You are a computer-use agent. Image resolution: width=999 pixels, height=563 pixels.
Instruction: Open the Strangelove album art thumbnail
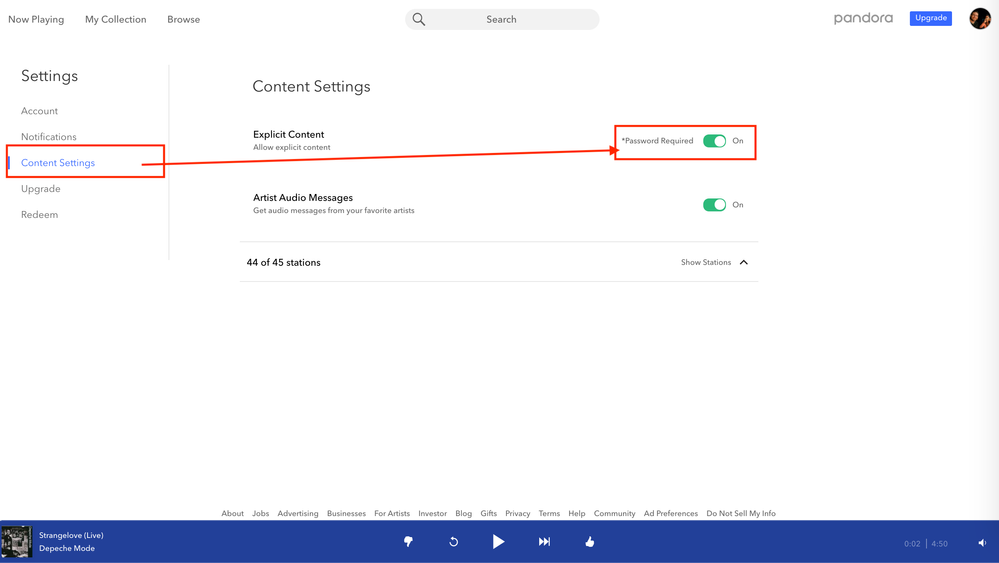coord(16,542)
